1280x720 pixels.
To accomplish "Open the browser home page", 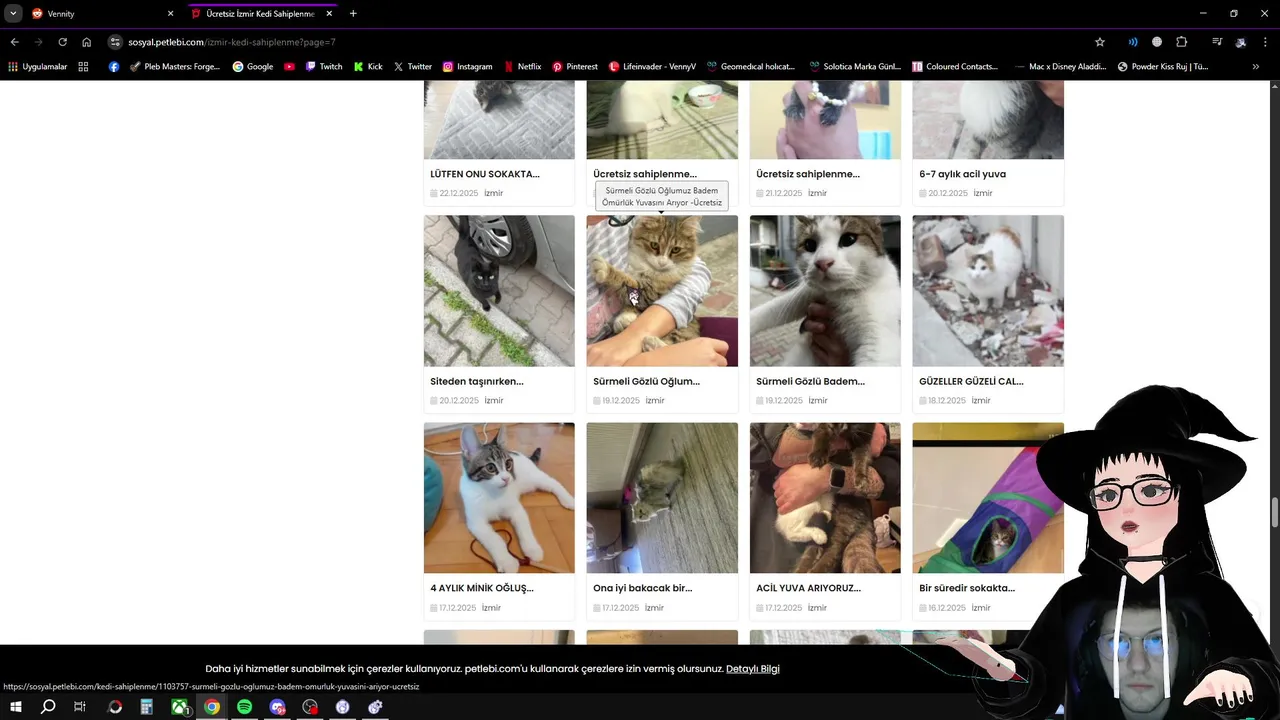I will click(x=87, y=42).
